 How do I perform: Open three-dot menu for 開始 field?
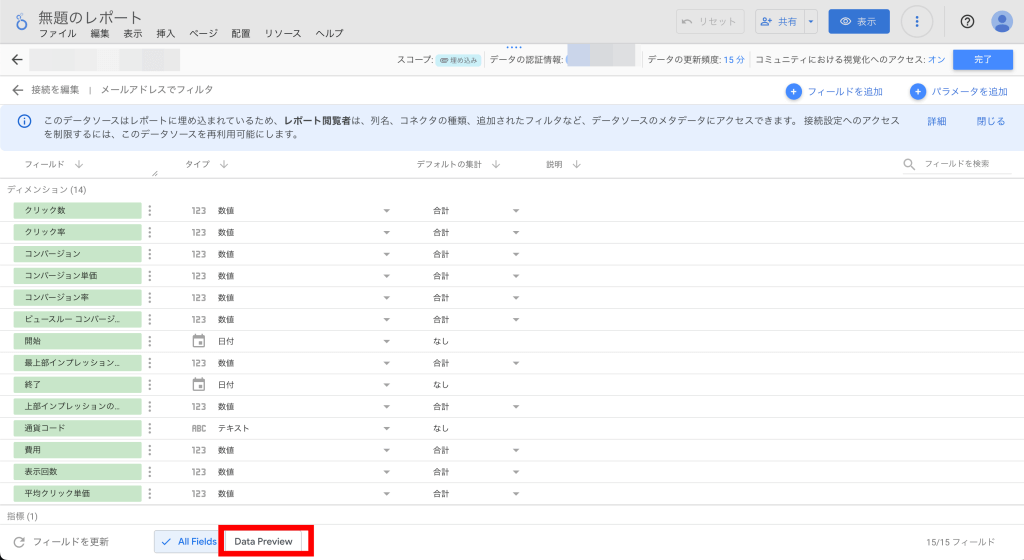point(150,341)
